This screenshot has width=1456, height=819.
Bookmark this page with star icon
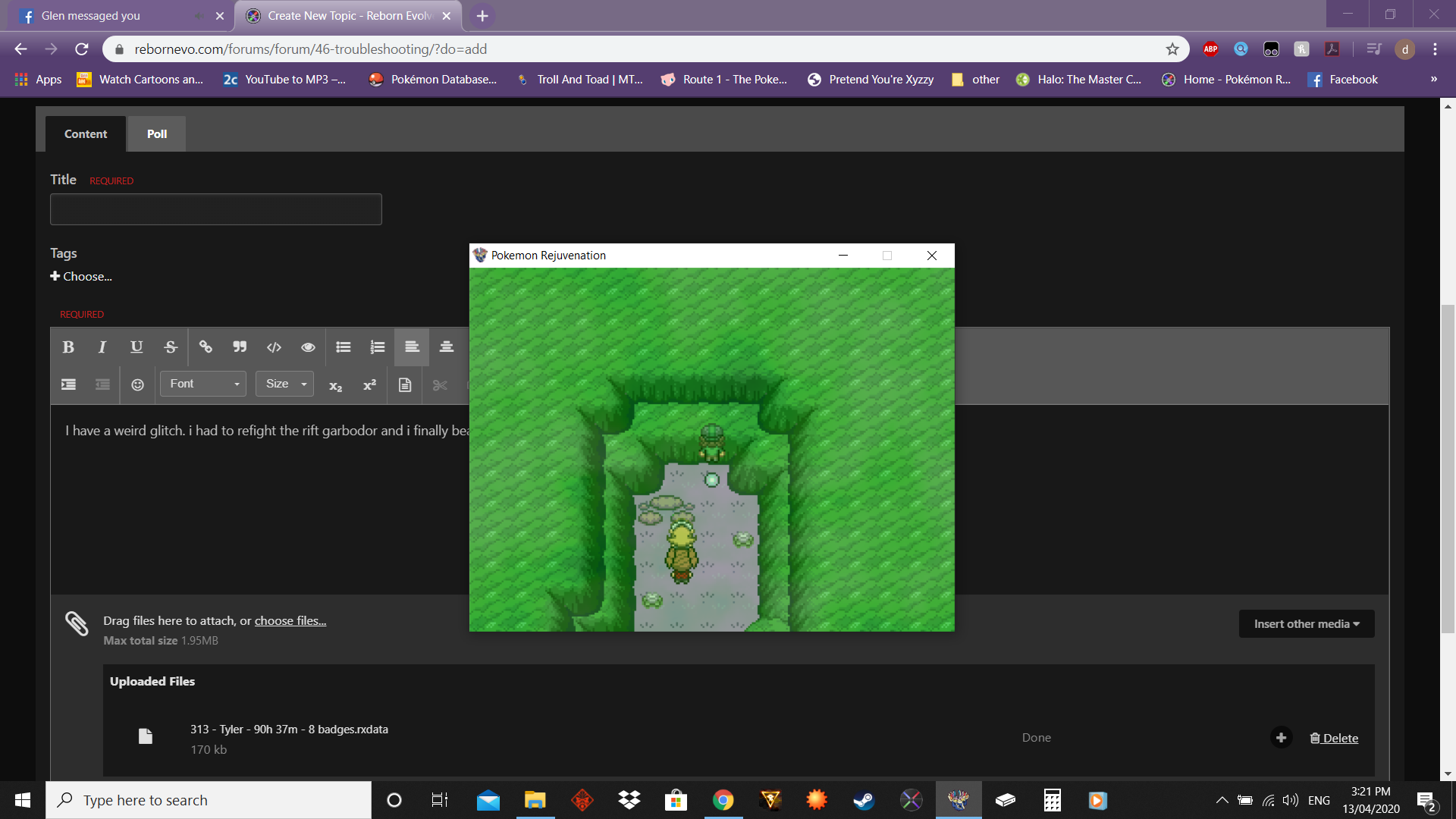click(x=1172, y=49)
